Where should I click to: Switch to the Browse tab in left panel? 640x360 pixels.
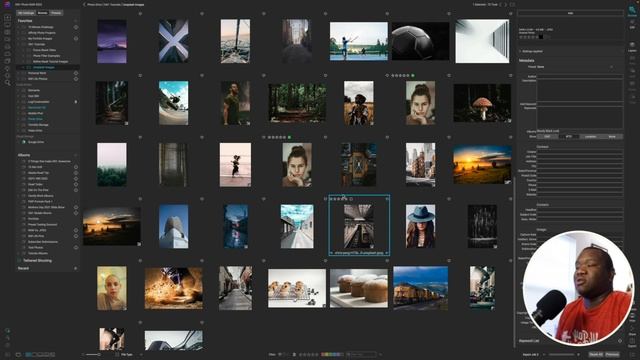(42, 13)
